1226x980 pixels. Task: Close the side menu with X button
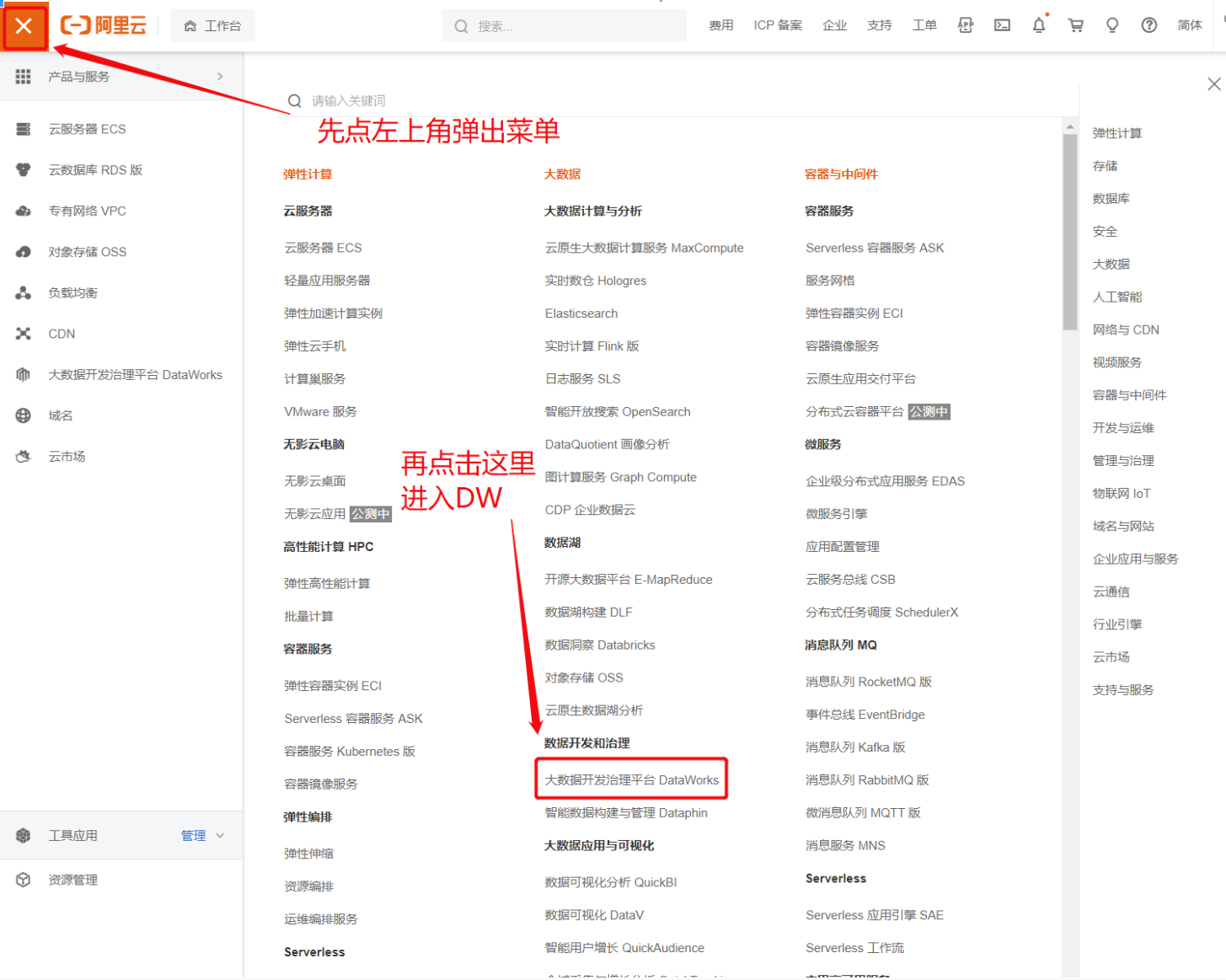(x=24, y=26)
